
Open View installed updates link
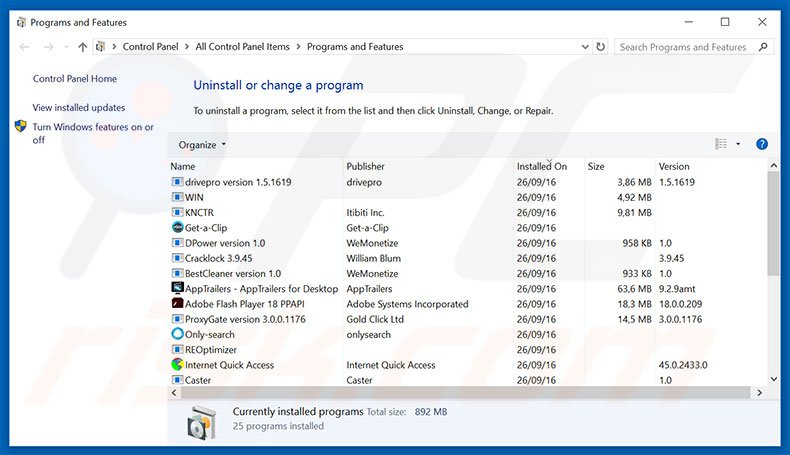[79, 107]
